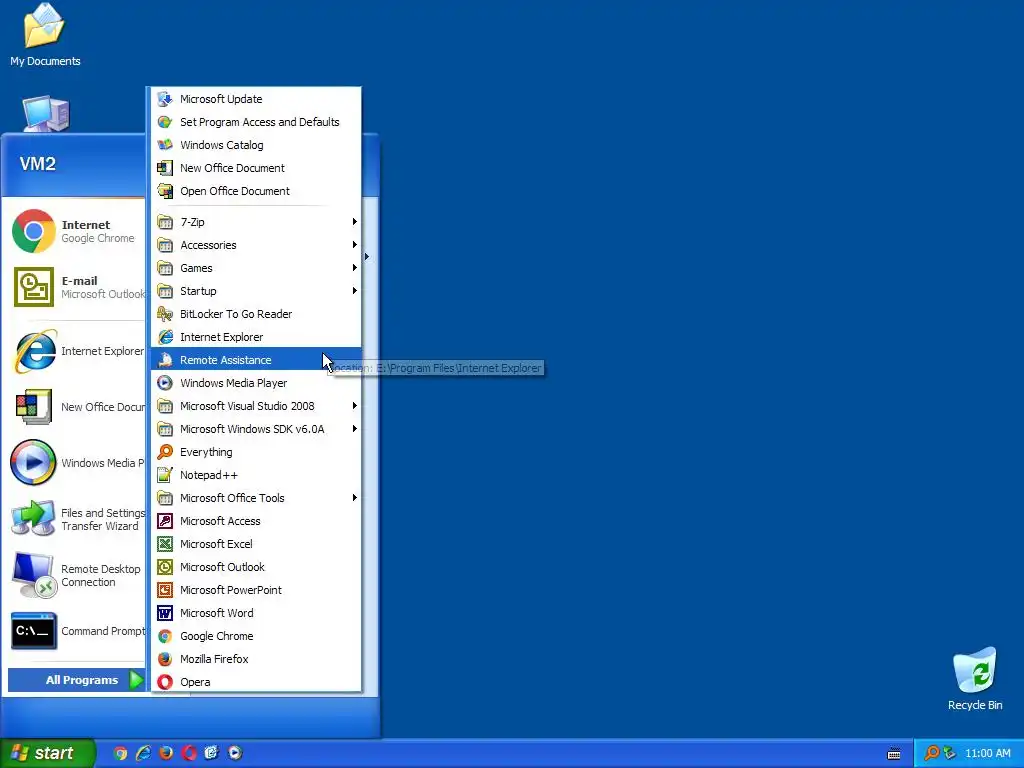Screen dimensions: 1024x768
Task: Expand Microsoft Office Tools submenu arrow
Action: tap(355, 498)
